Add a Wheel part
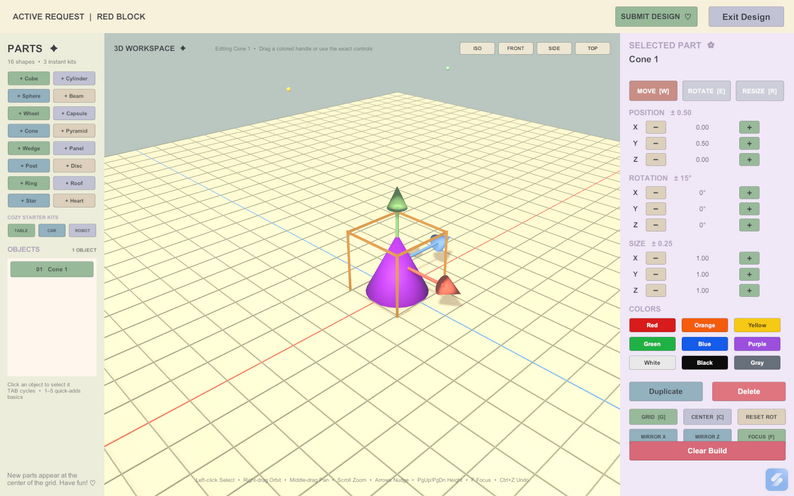794x496 pixels. click(29, 113)
